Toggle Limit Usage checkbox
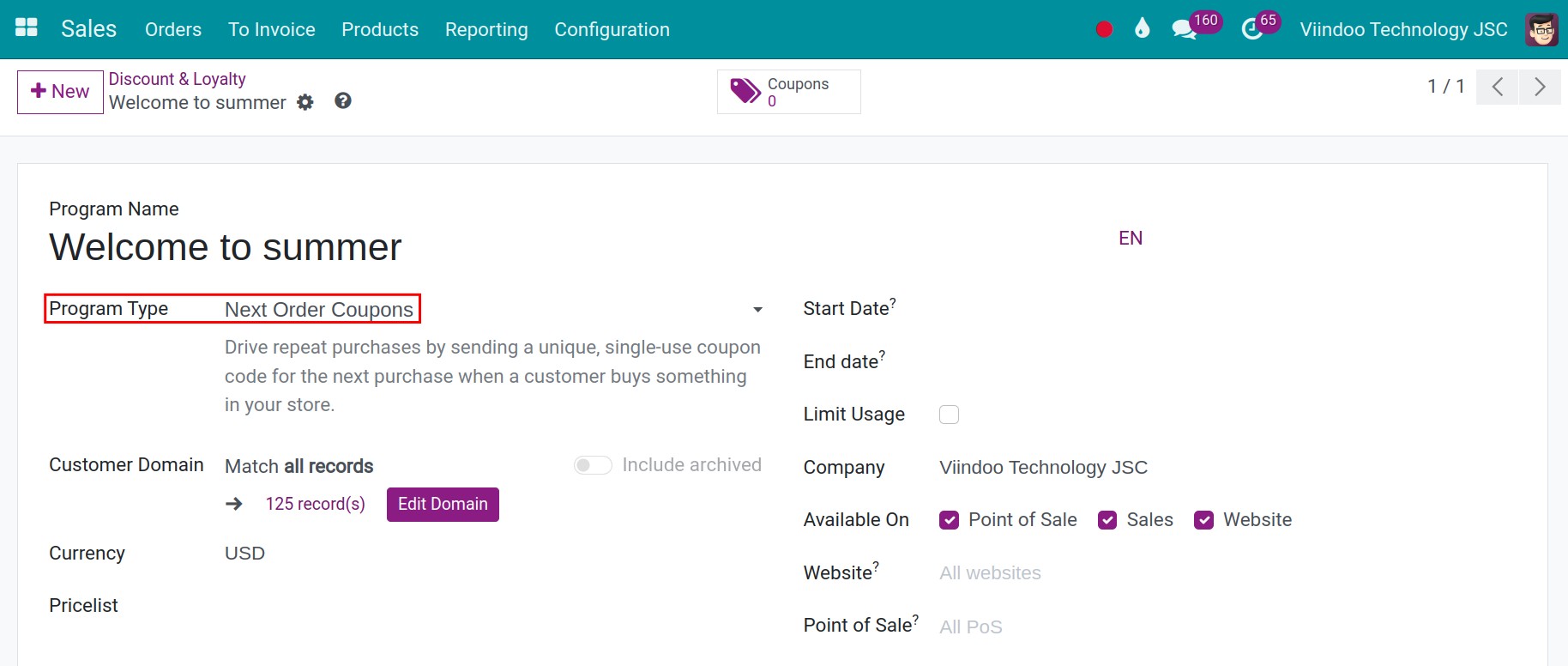 (949, 415)
